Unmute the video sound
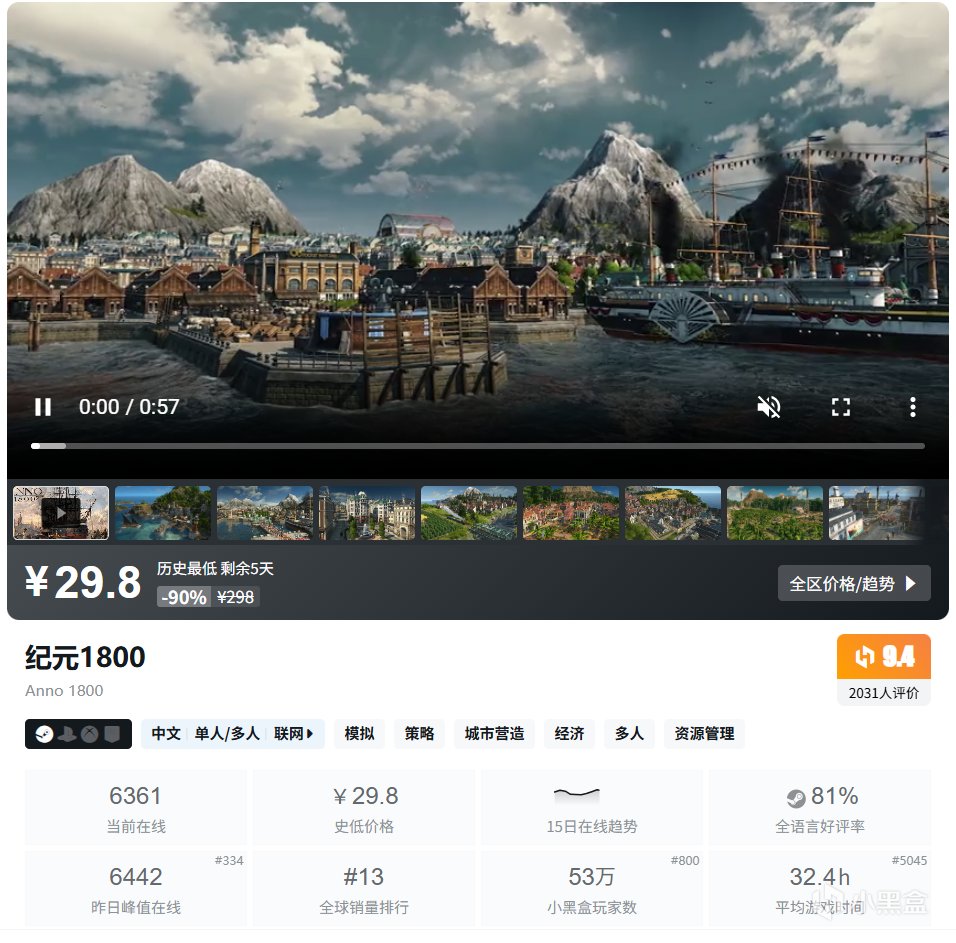Image resolution: width=956 pixels, height=943 pixels. tap(769, 407)
